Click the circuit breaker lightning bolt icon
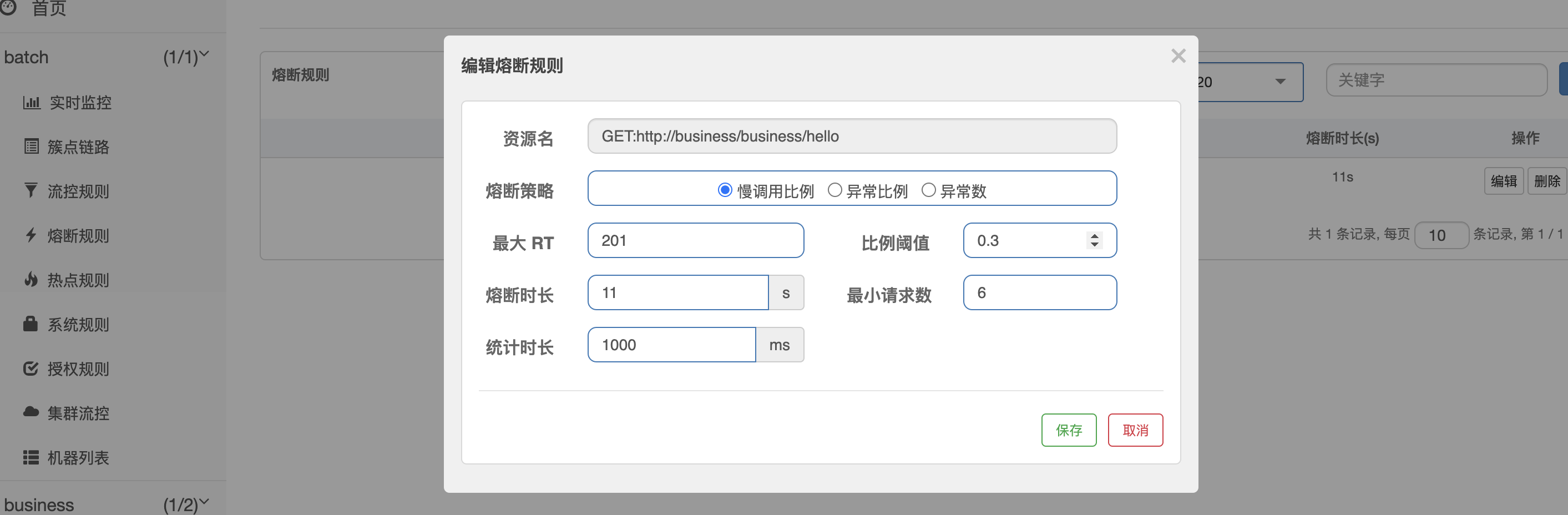The height and width of the screenshot is (515, 1568). pyautogui.click(x=31, y=235)
